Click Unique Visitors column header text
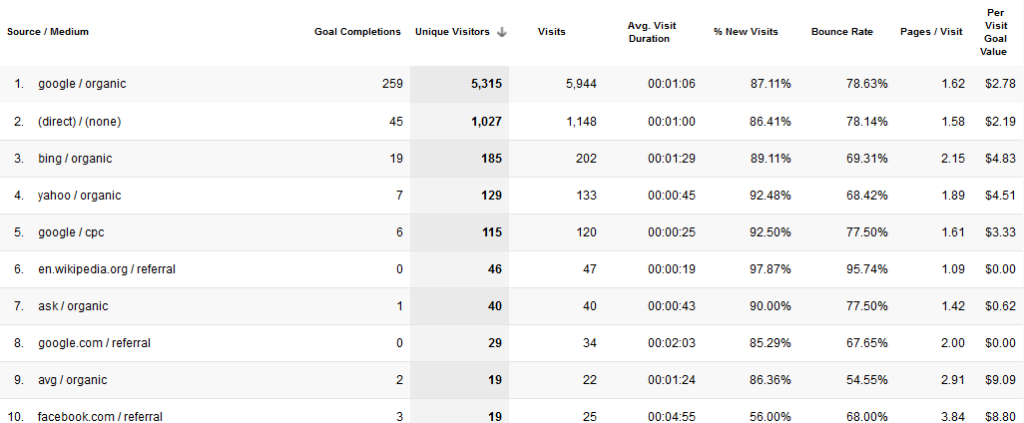 (x=452, y=32)
